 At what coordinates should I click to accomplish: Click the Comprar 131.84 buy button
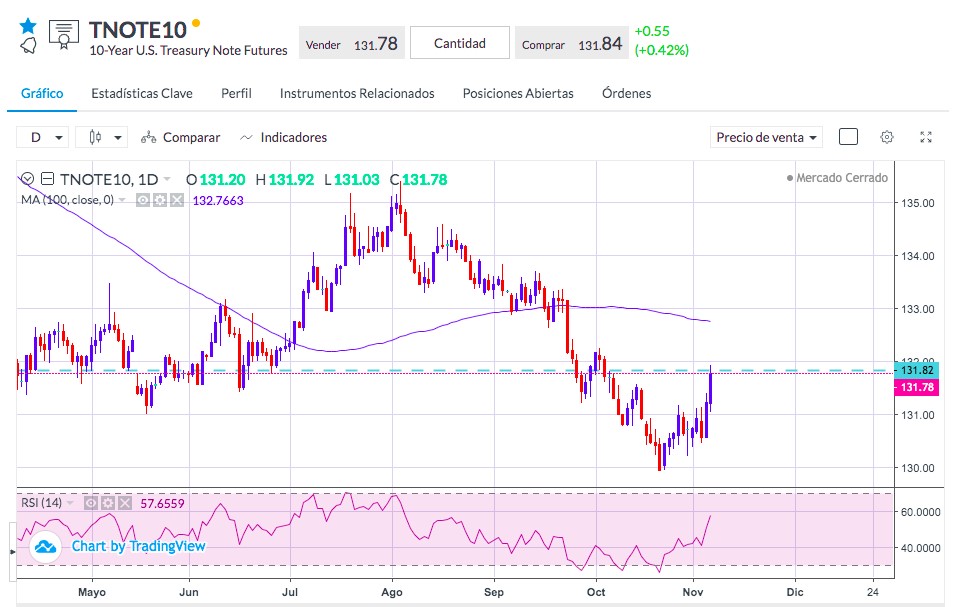pos(571,43)
